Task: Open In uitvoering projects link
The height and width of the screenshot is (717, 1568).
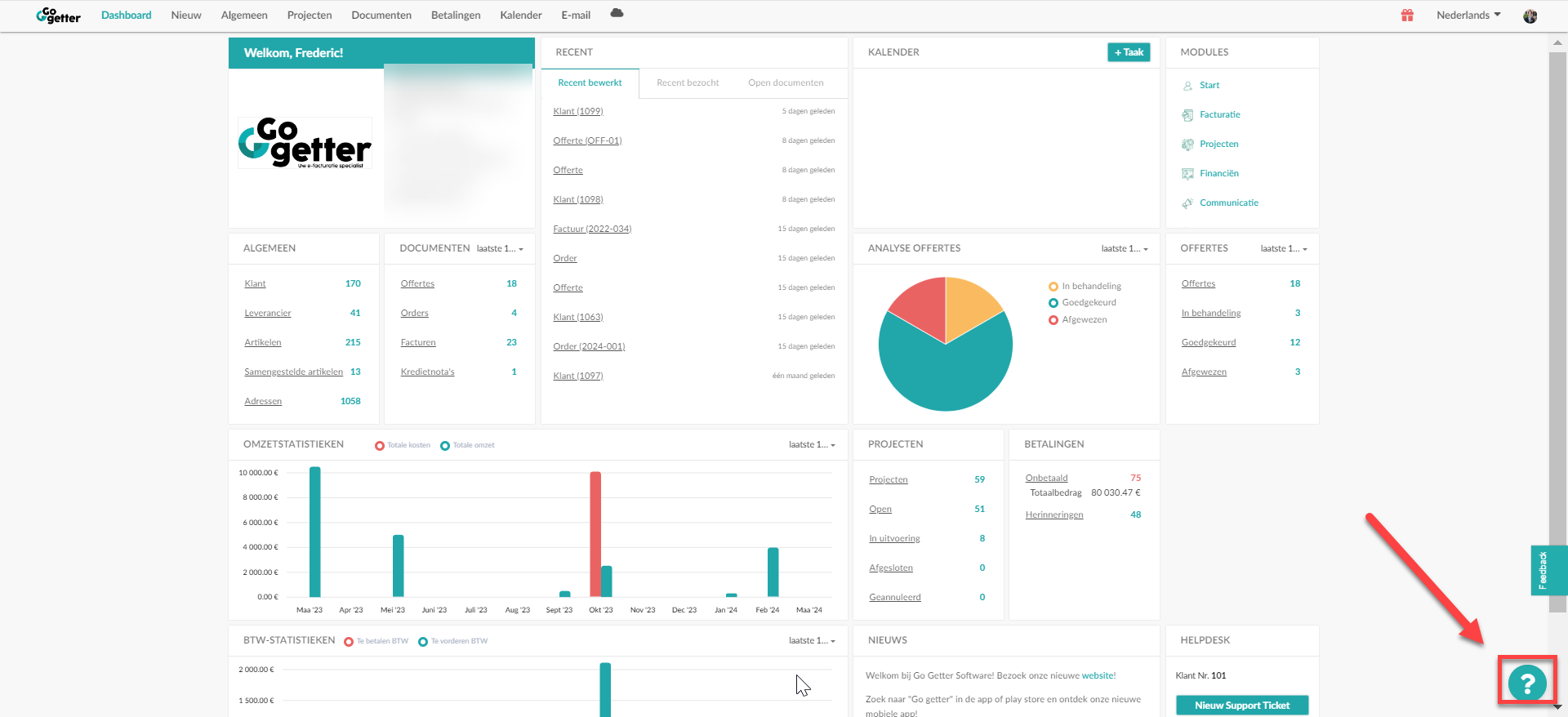Action: point(894,538)
